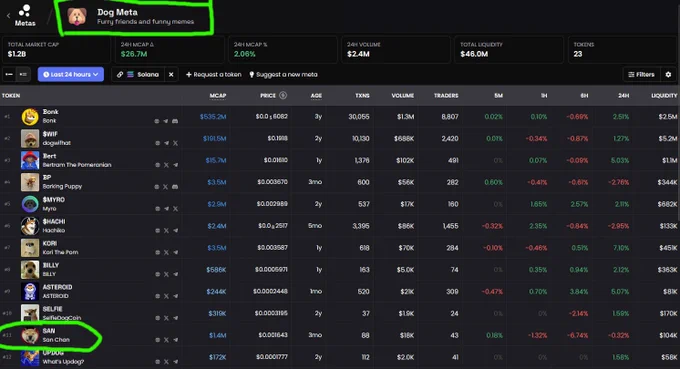Image resolution: width=680 pixels, height=369 pixels.
Task: Sort by 6H change column
Action: point(584,95)
